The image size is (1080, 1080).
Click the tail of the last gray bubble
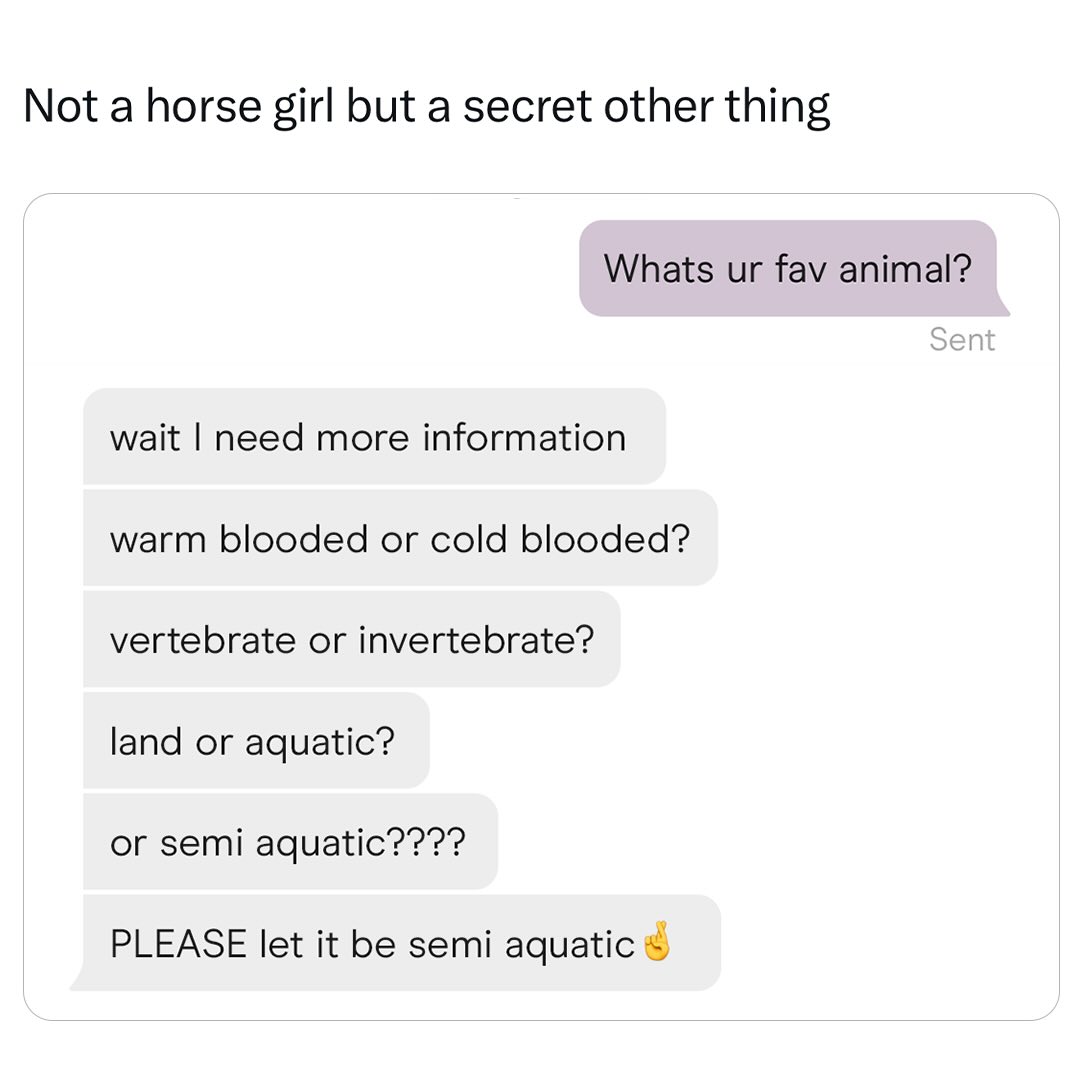78,981
